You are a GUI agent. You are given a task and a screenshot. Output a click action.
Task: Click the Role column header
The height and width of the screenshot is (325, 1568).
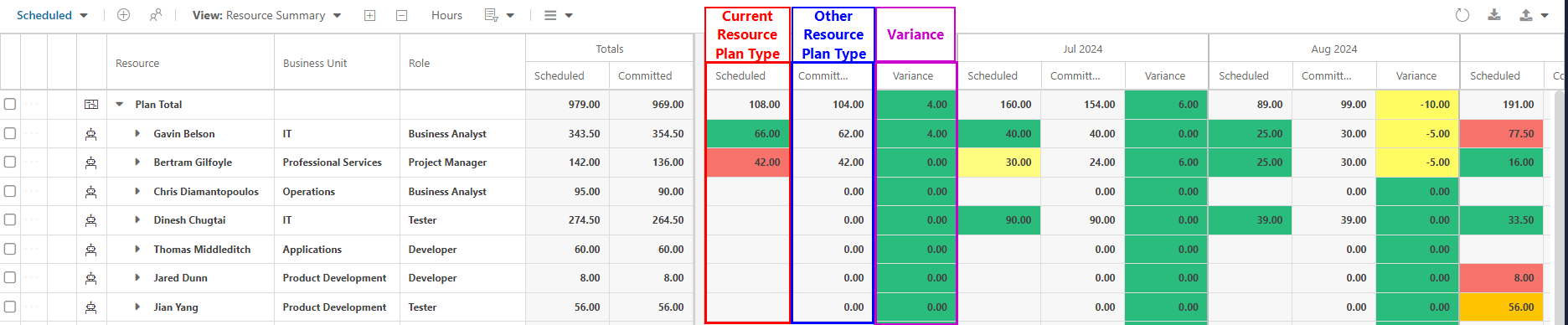pos(462,63)
